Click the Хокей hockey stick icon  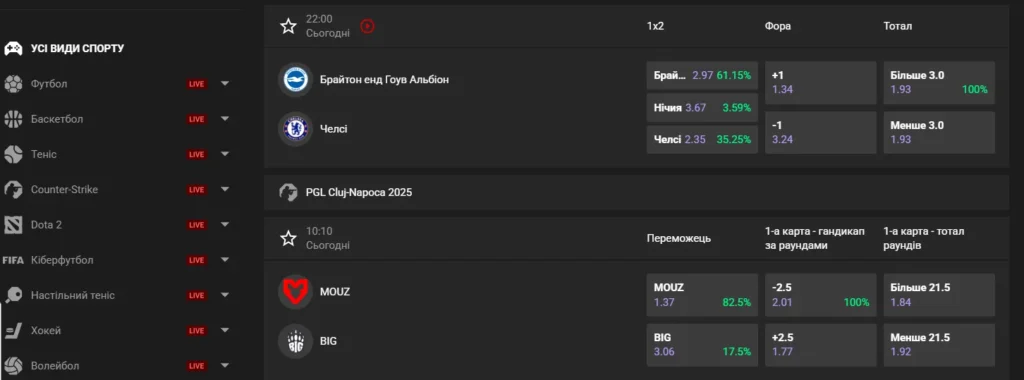13,330
